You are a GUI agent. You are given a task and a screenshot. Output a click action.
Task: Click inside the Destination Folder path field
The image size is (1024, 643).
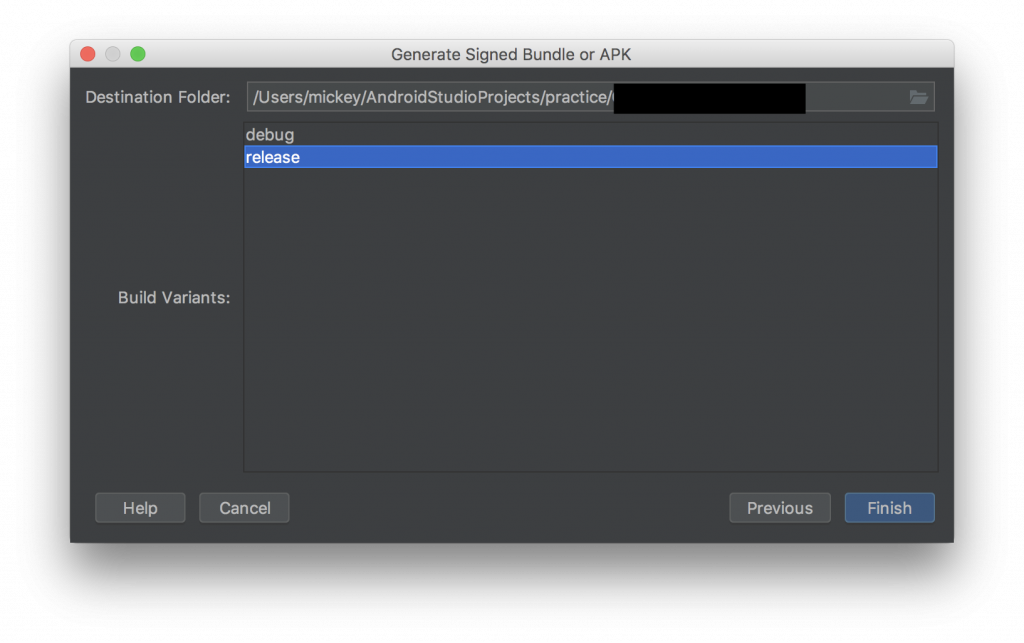(590, 97)
